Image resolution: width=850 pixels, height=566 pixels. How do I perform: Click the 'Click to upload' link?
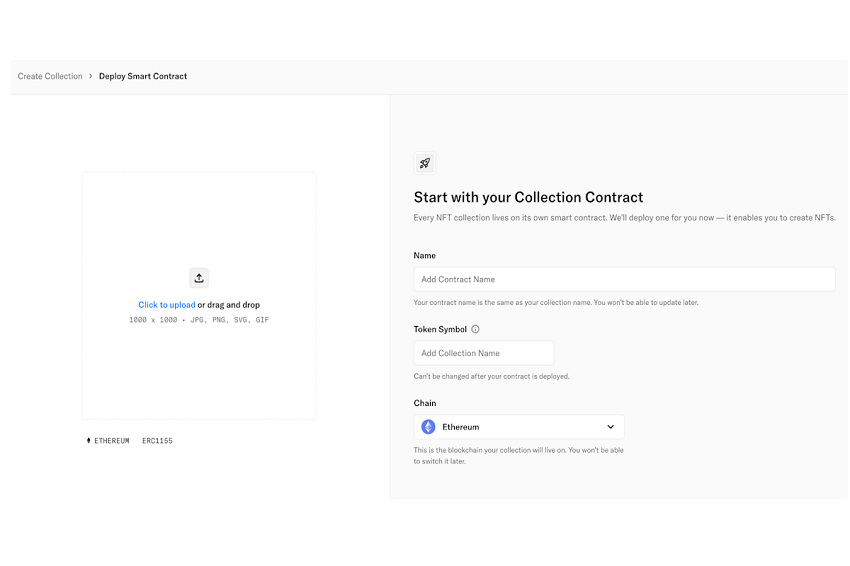click(x=166, y=305)
